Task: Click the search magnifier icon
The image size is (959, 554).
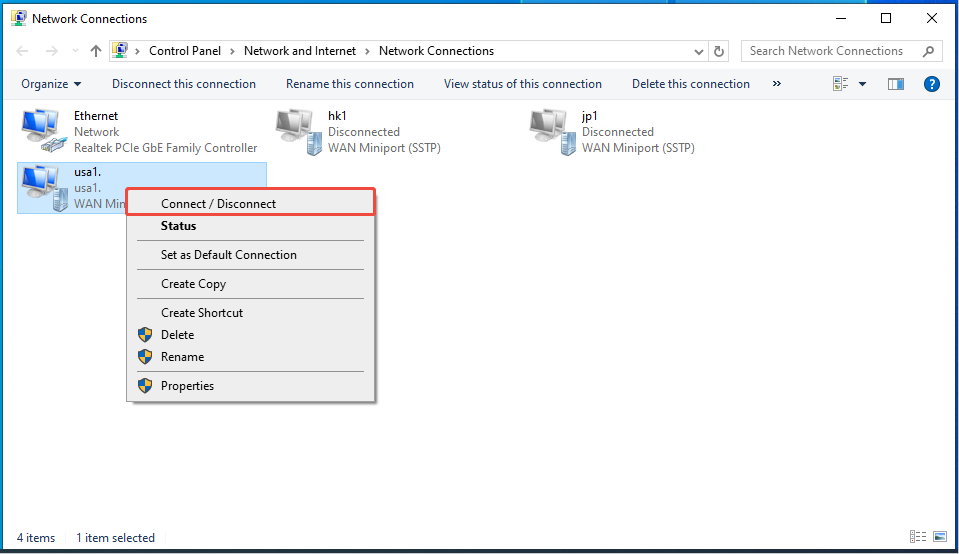Action: (928, 51)
